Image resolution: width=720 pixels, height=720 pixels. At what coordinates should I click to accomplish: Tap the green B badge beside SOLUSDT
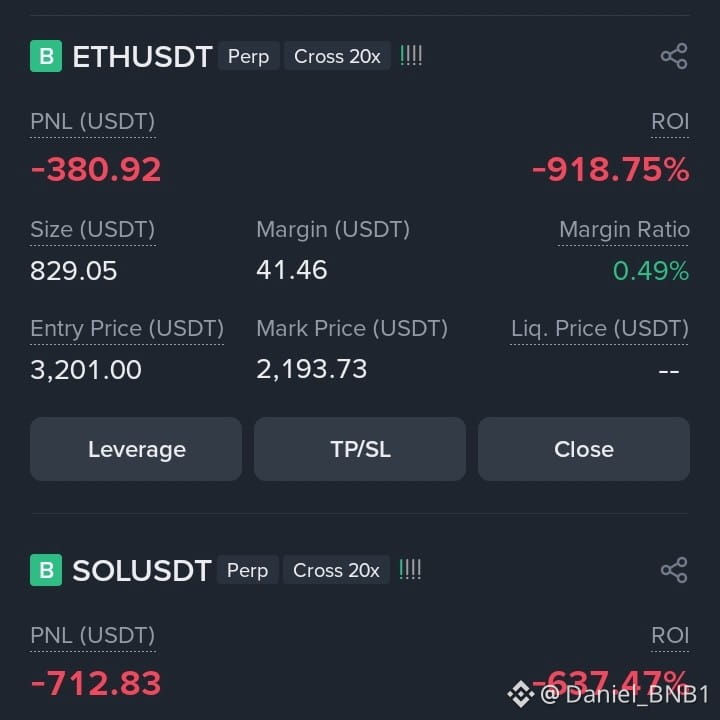[x=46, y=570]
